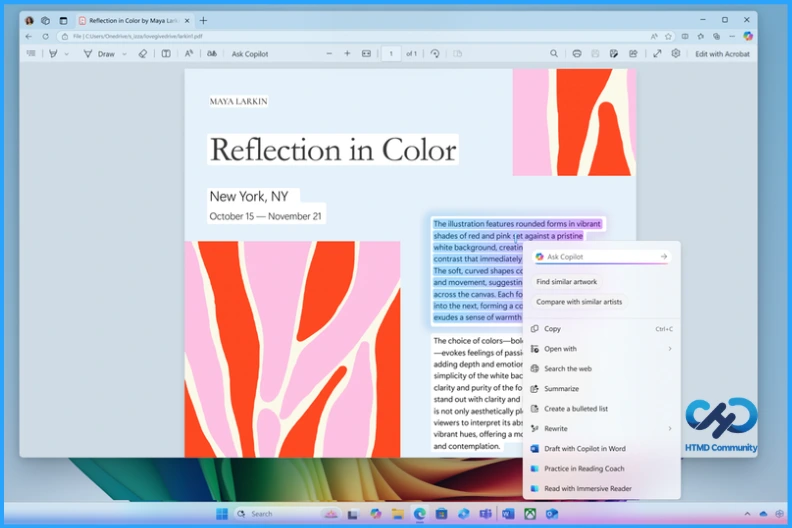Expand the Open with submenu chevron
The height and width of the screenshot is (528, 792).
[670, 349]
